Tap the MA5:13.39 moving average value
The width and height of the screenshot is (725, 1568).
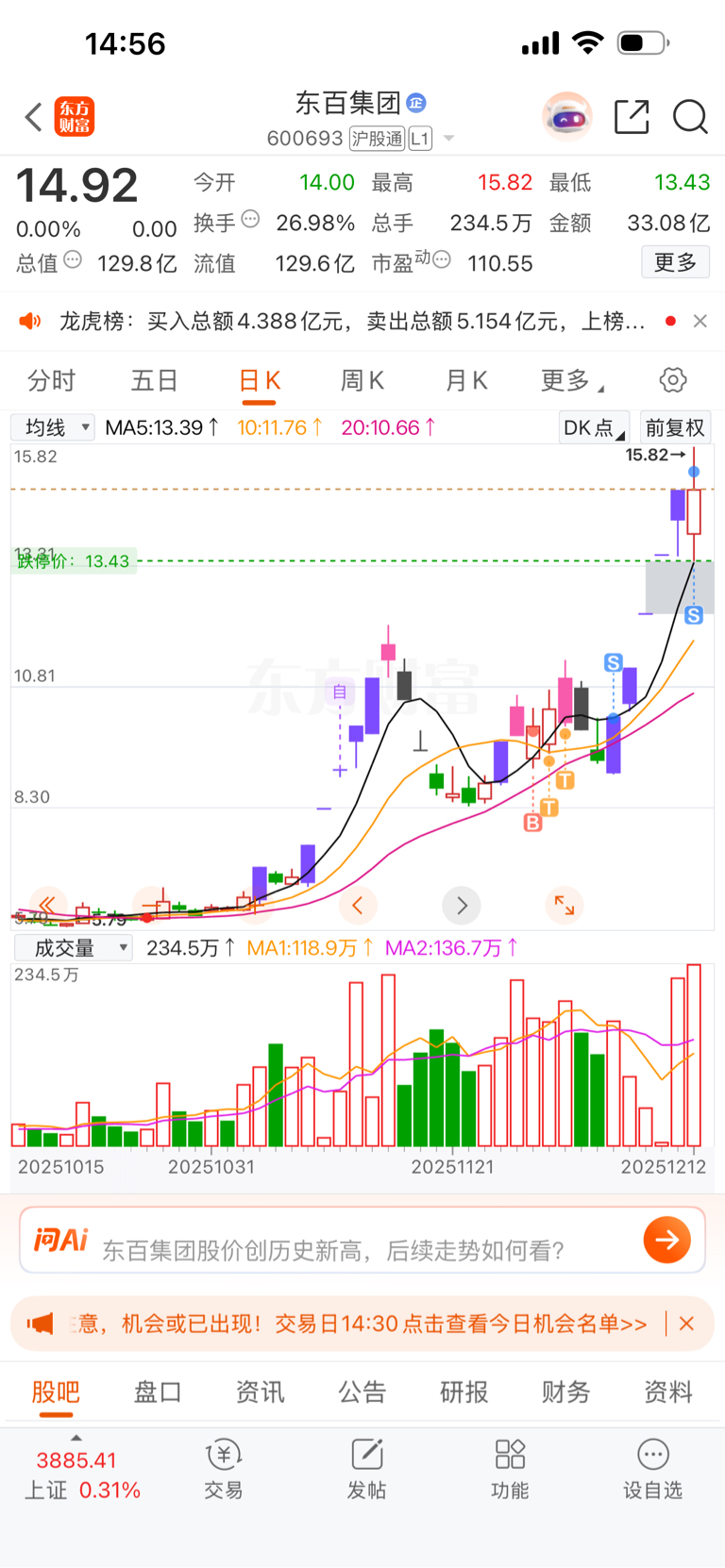point(162,428)
